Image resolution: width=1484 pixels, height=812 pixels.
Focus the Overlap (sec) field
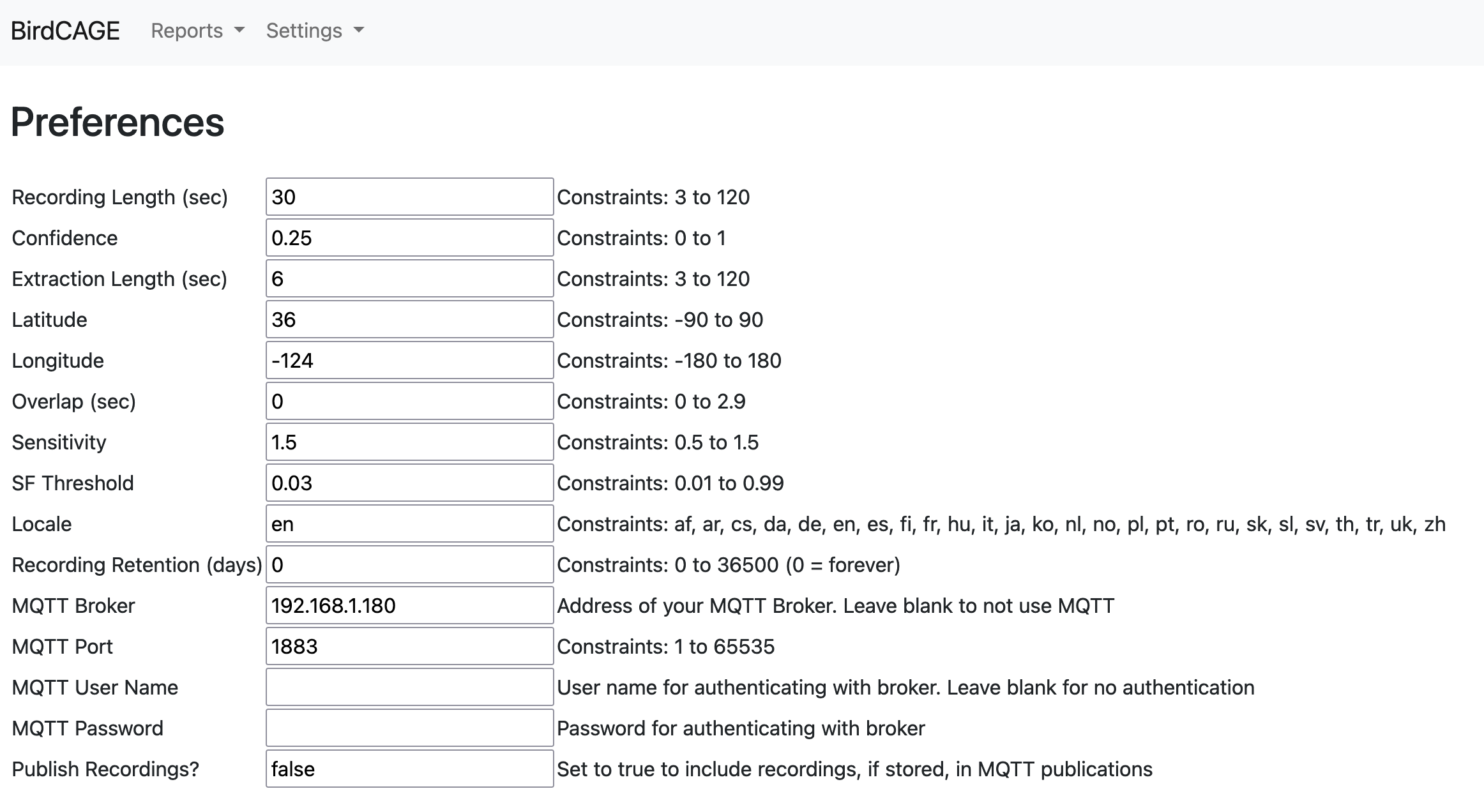[409, 401]
